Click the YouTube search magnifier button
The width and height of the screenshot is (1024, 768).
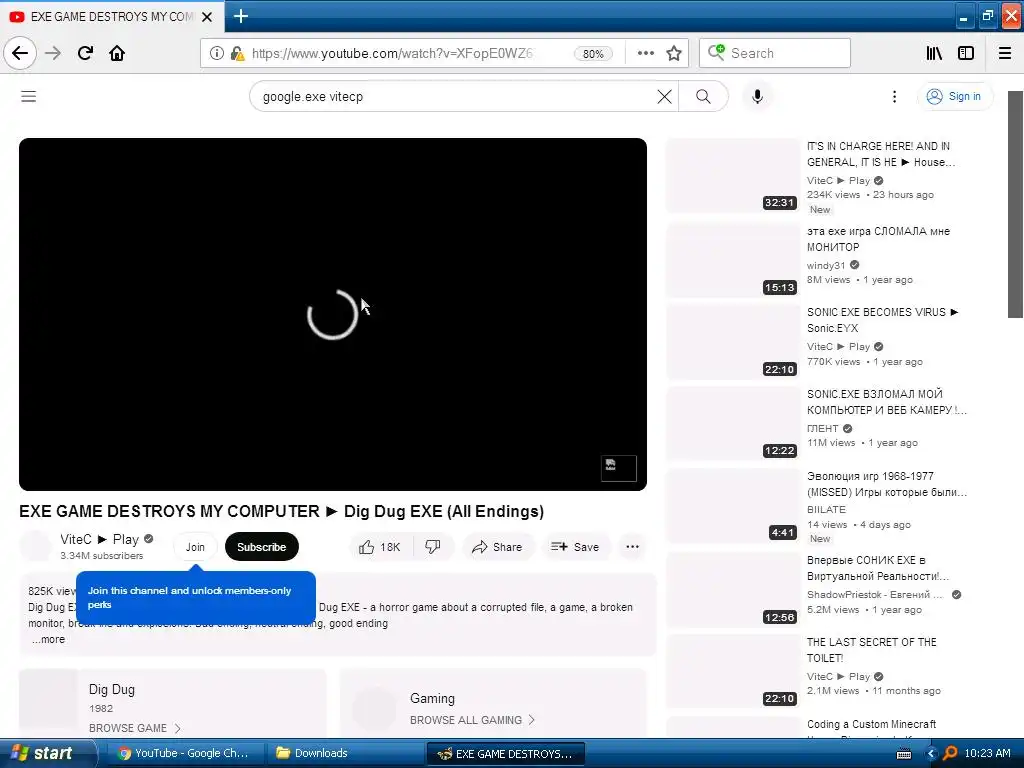[x=703, y=97]
